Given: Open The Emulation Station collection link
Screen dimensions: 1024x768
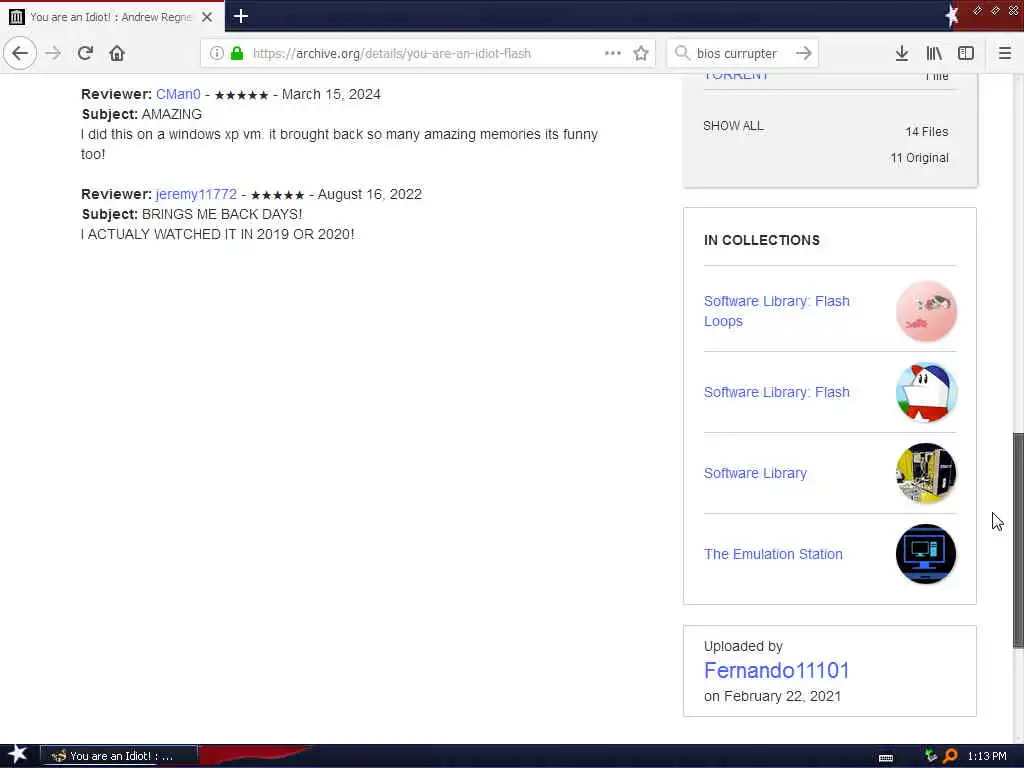Looking at the screenshot, I should (x=773, y=554).
